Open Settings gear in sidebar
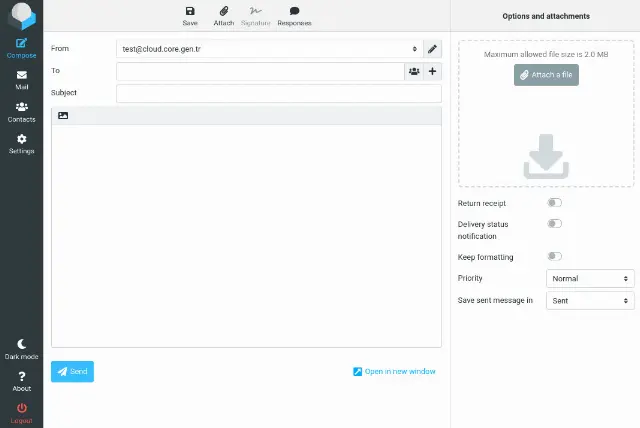Image resolution: width=640 pixels, height=428 pixels. click(21, 144)
